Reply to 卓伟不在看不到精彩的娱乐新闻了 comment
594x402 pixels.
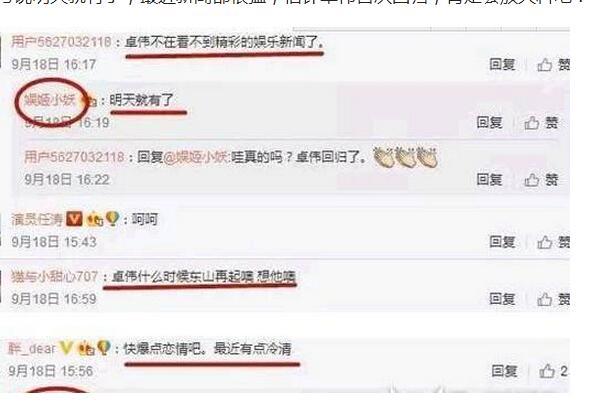pos(502,64)
